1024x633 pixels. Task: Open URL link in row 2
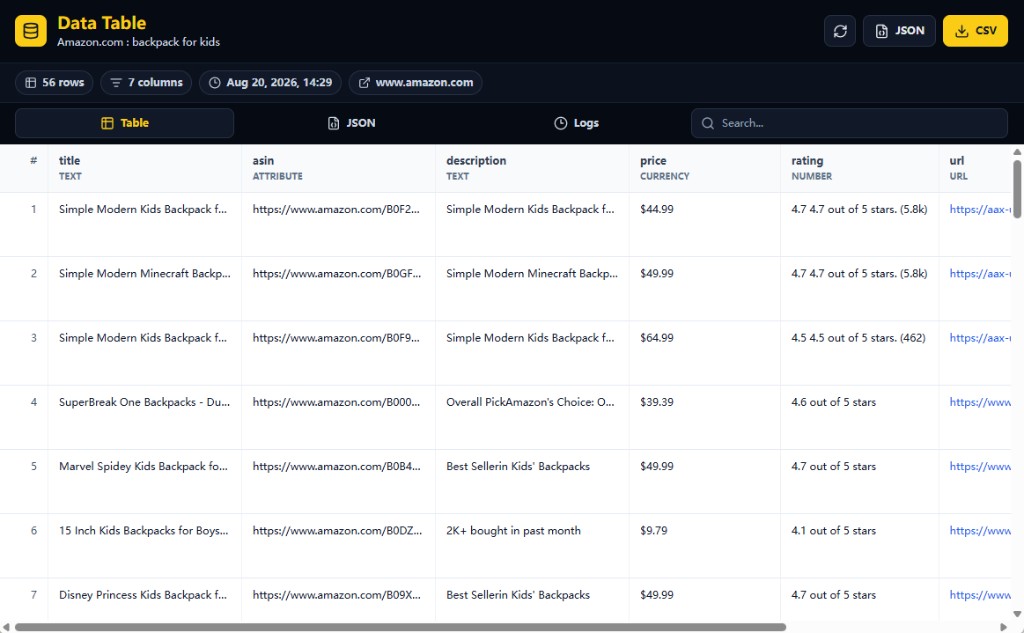(980, 273)
